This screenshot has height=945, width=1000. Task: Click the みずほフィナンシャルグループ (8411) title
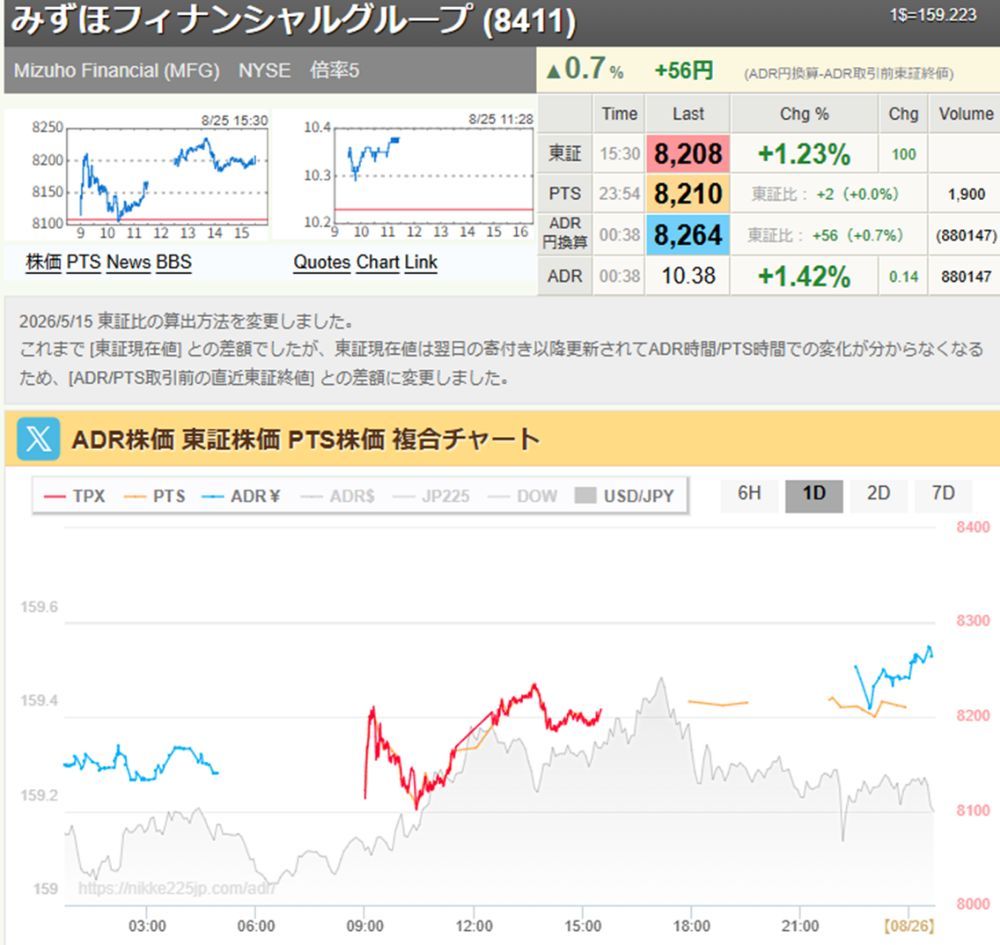coord(293,19)
